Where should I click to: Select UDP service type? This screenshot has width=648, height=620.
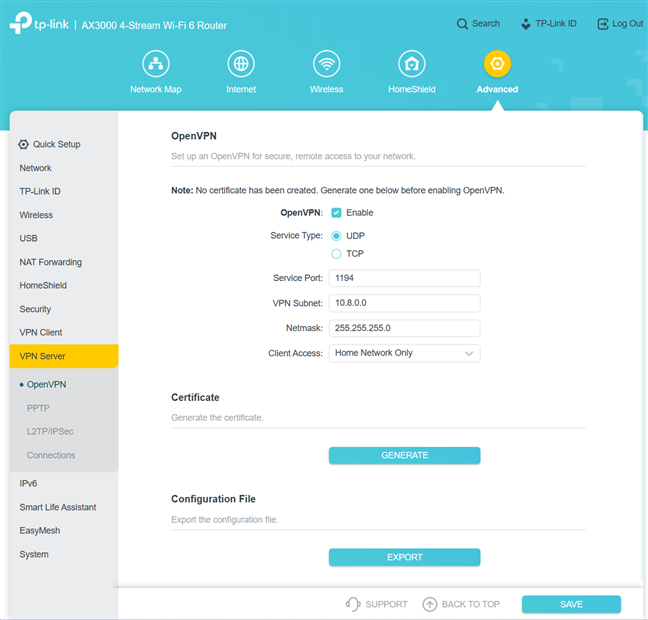pos(336,236)
